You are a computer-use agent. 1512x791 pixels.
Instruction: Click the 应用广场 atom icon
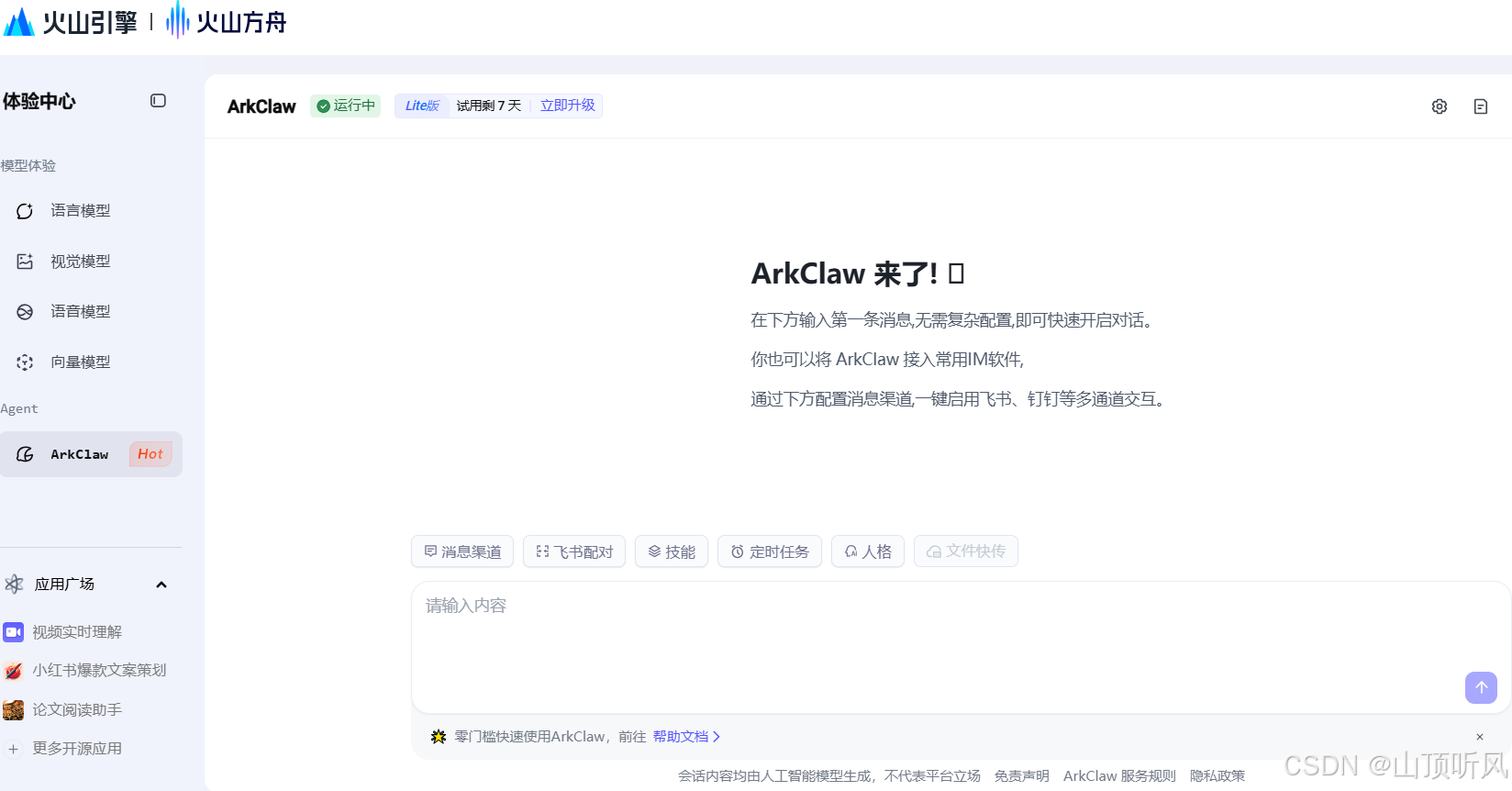coord(14,585)
